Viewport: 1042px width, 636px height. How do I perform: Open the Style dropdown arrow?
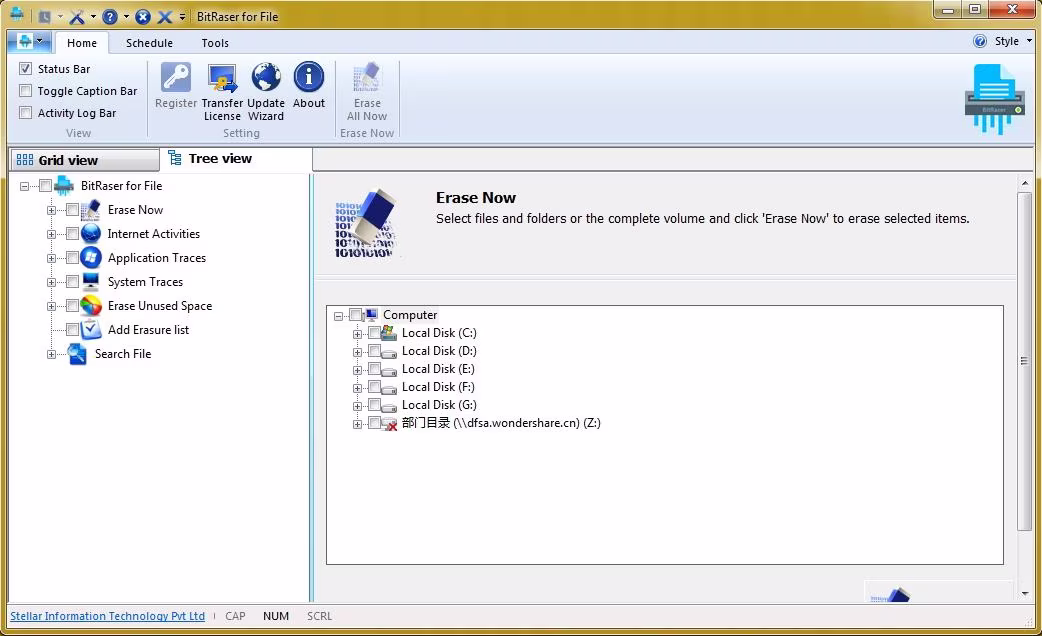coord(1029,41)
